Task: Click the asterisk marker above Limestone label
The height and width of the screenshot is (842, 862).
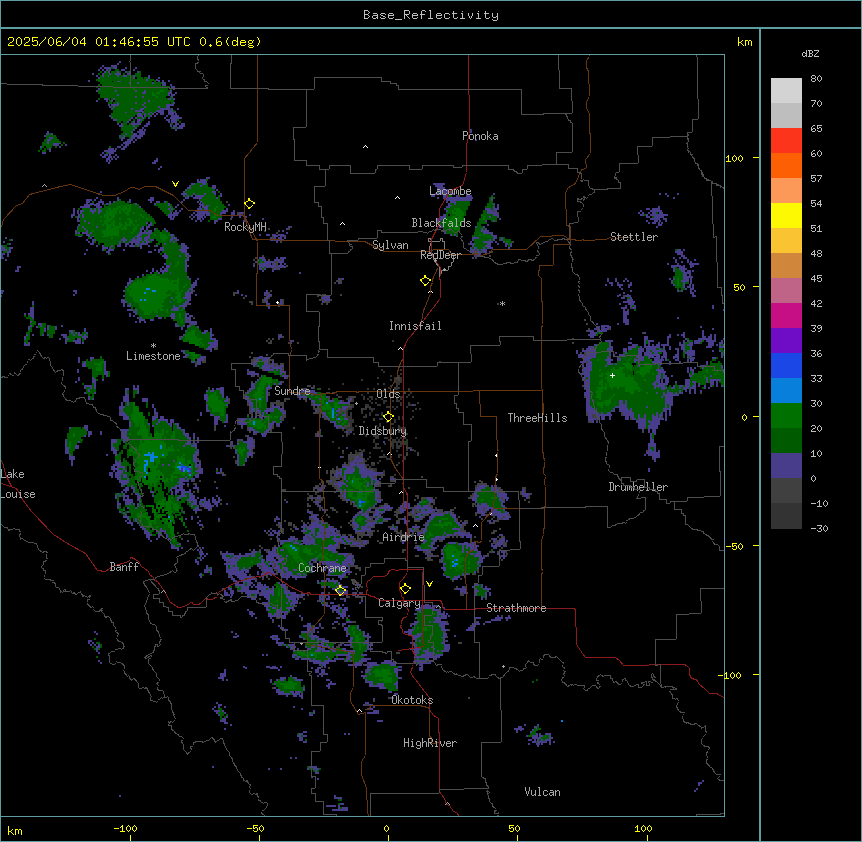Action: 153,346
